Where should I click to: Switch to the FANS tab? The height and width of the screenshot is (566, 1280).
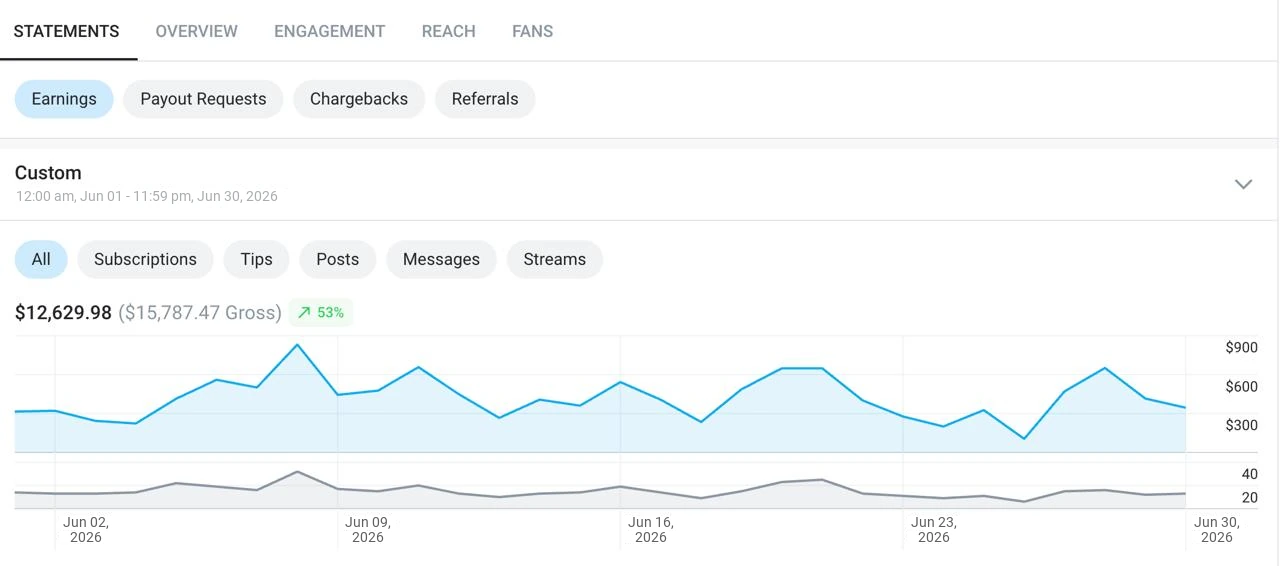(x=532, y=31)
